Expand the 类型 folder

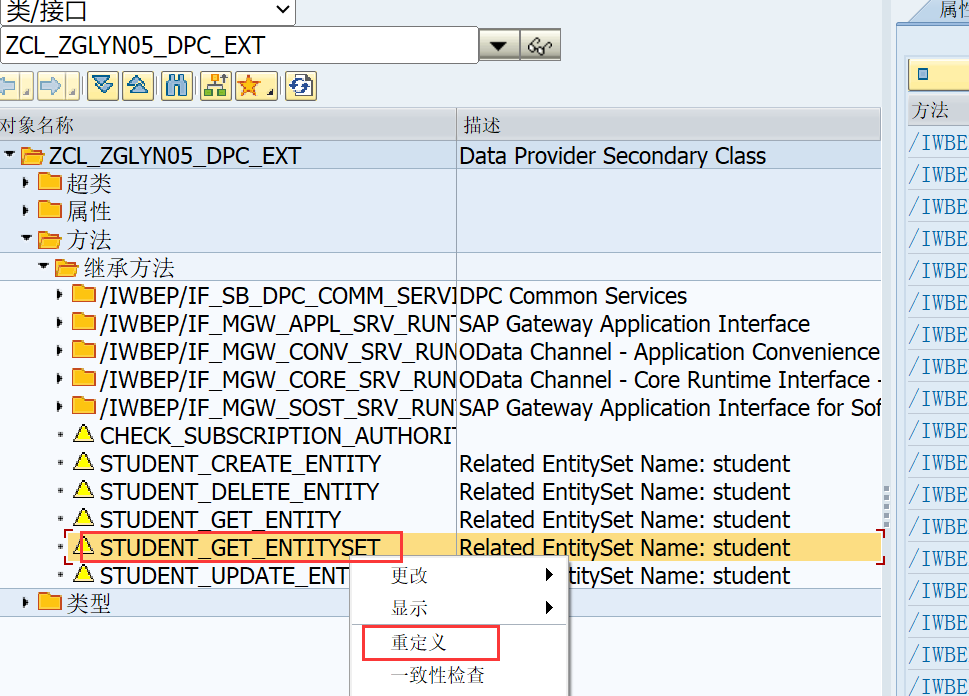pyautogui.click(x=25, y=602)
